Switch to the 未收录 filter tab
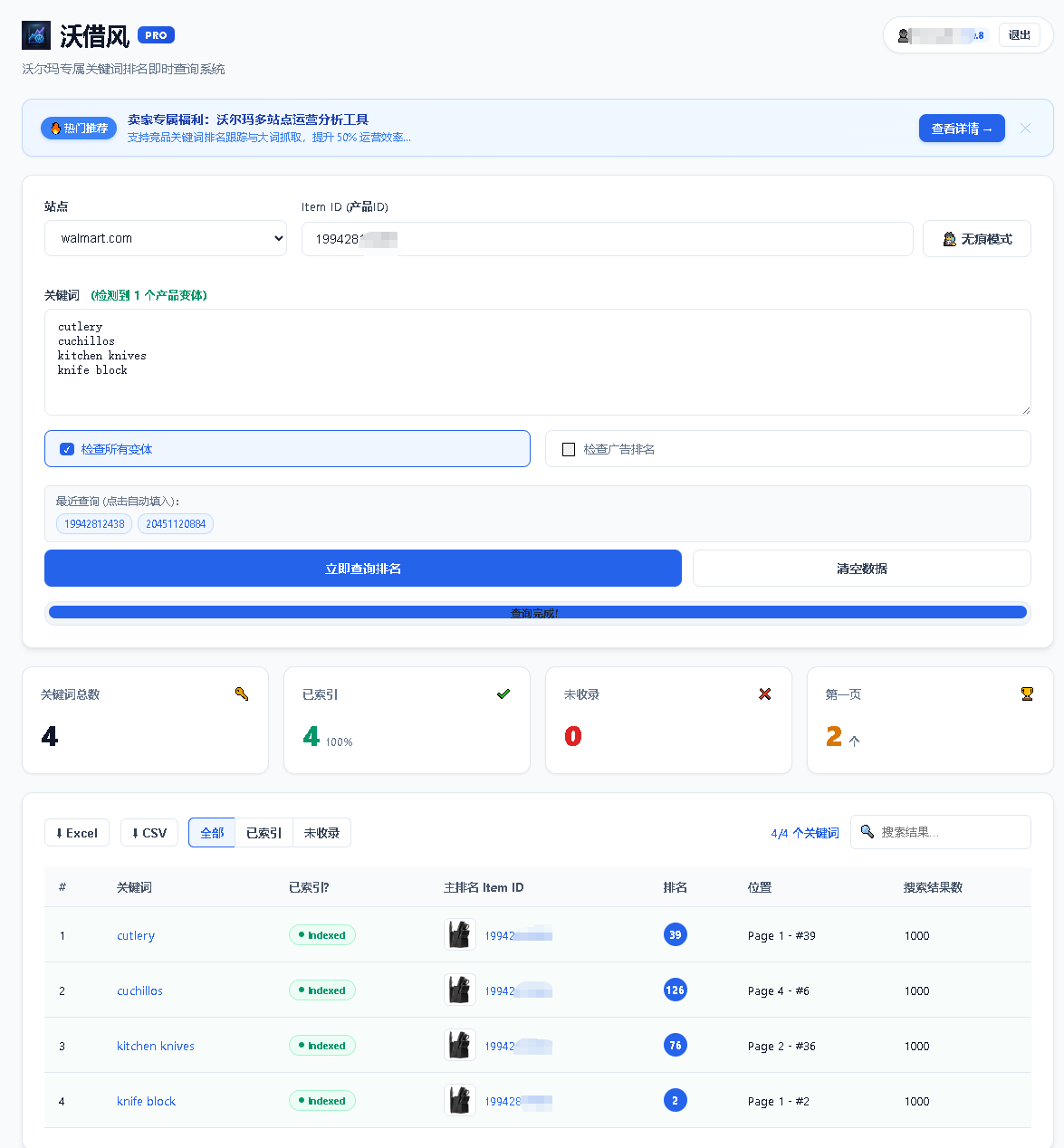 point(321,833)
